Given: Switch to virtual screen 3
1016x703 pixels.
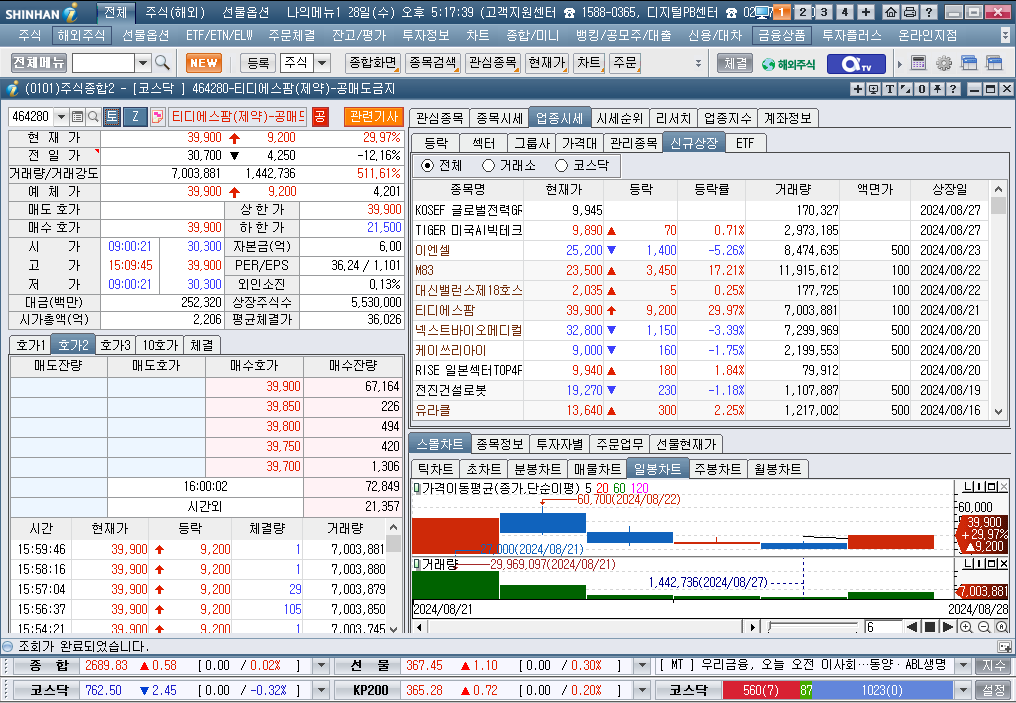Looking at the screenshot, I should [824, 12].
